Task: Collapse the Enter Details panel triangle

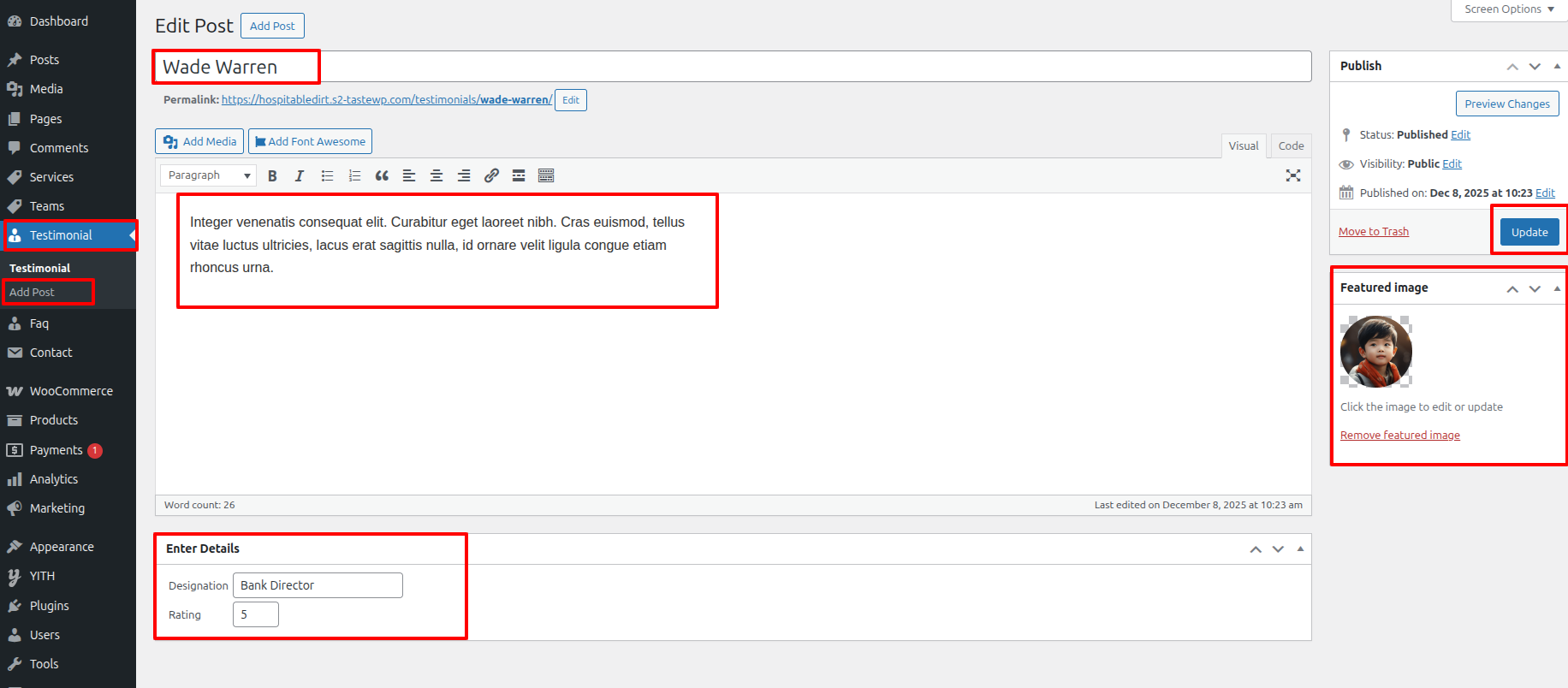Action: coord(1300,549)
